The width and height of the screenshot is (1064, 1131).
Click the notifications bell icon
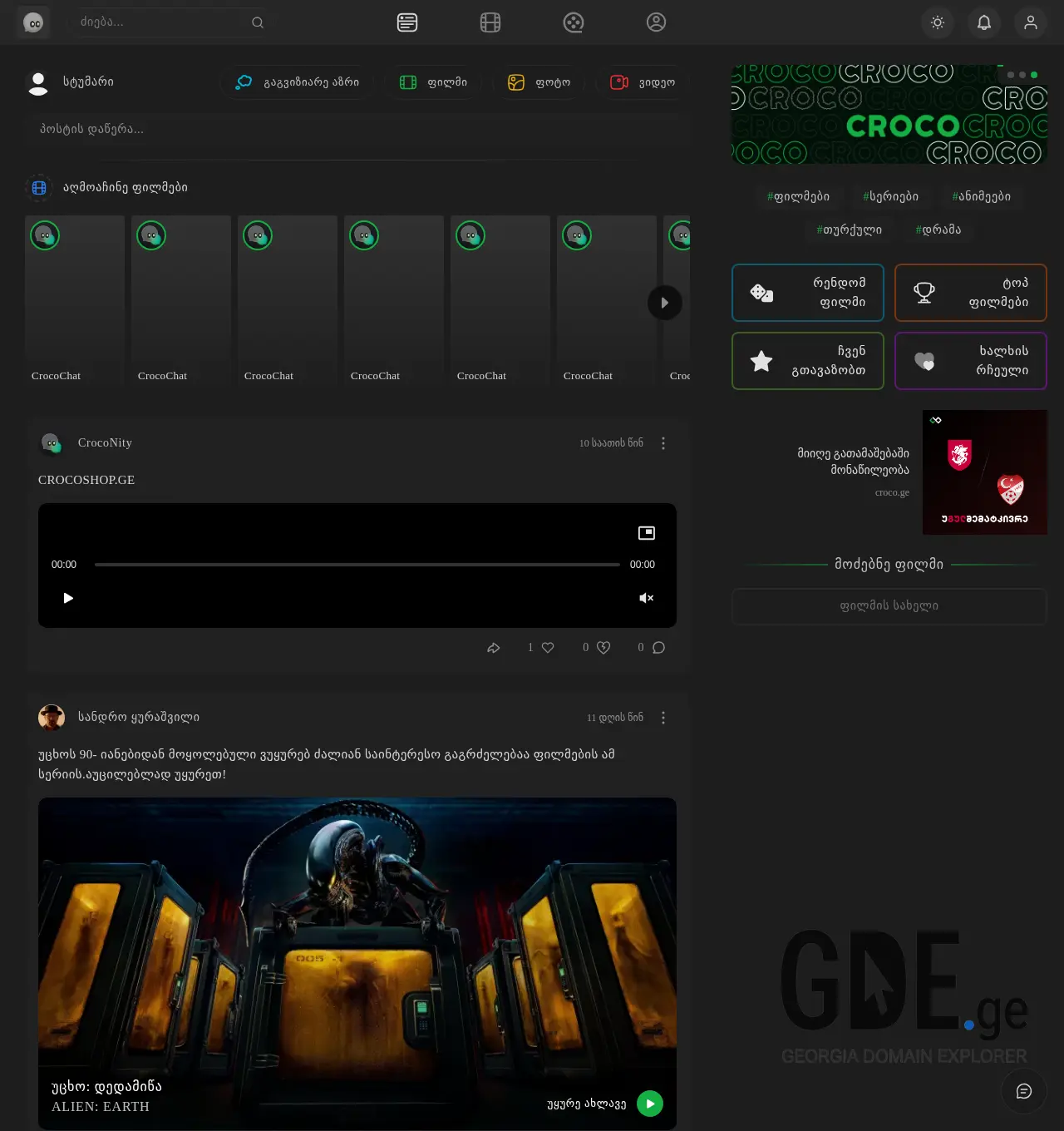click(984, 22)
